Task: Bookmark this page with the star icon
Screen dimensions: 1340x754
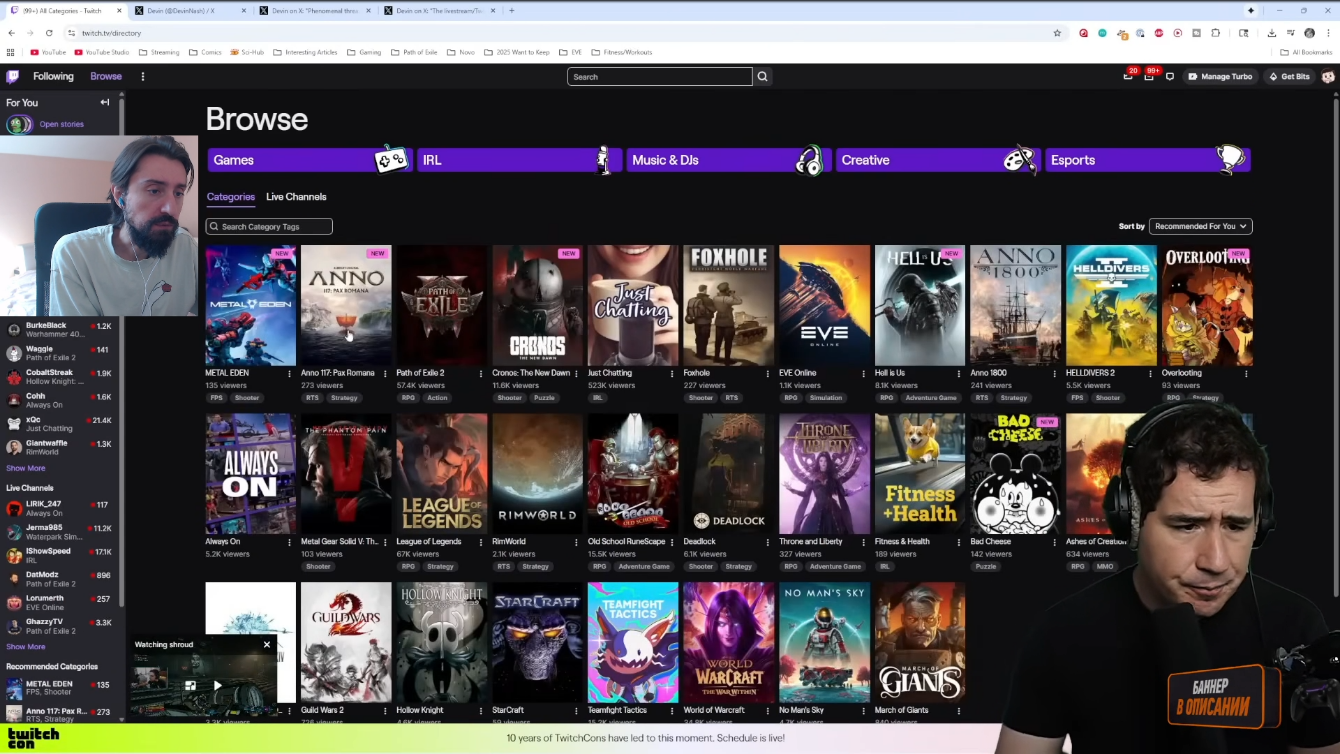Action: [1057, 33]
